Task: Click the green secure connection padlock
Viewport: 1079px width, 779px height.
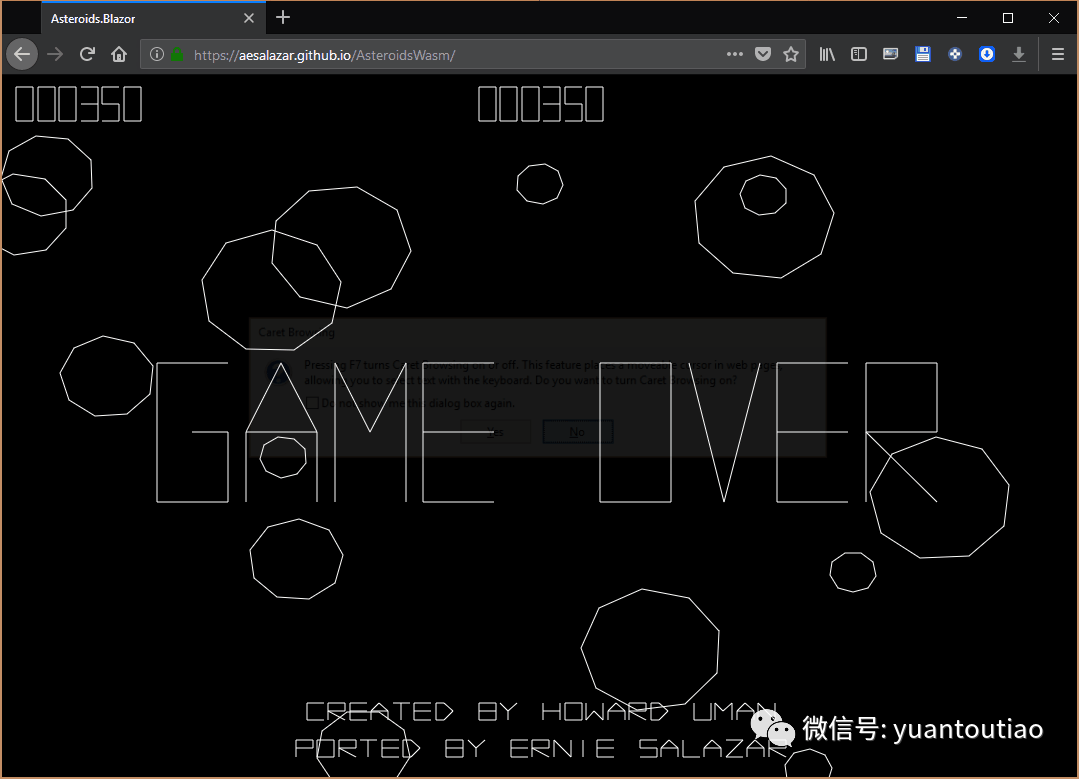Action: (177, 54)
